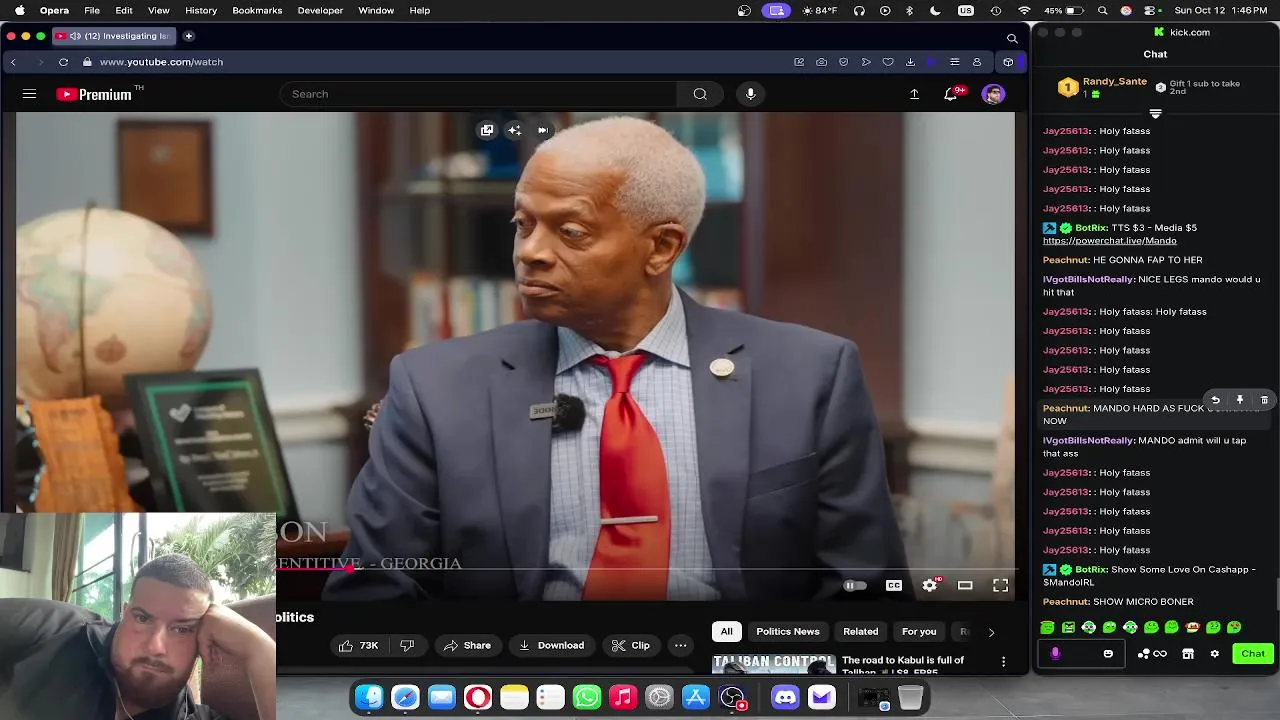Screen dimensions: 1280x720
Task: Open Opera tab search magnifier
Action: pyautogui.click(x=1012, y=38)
